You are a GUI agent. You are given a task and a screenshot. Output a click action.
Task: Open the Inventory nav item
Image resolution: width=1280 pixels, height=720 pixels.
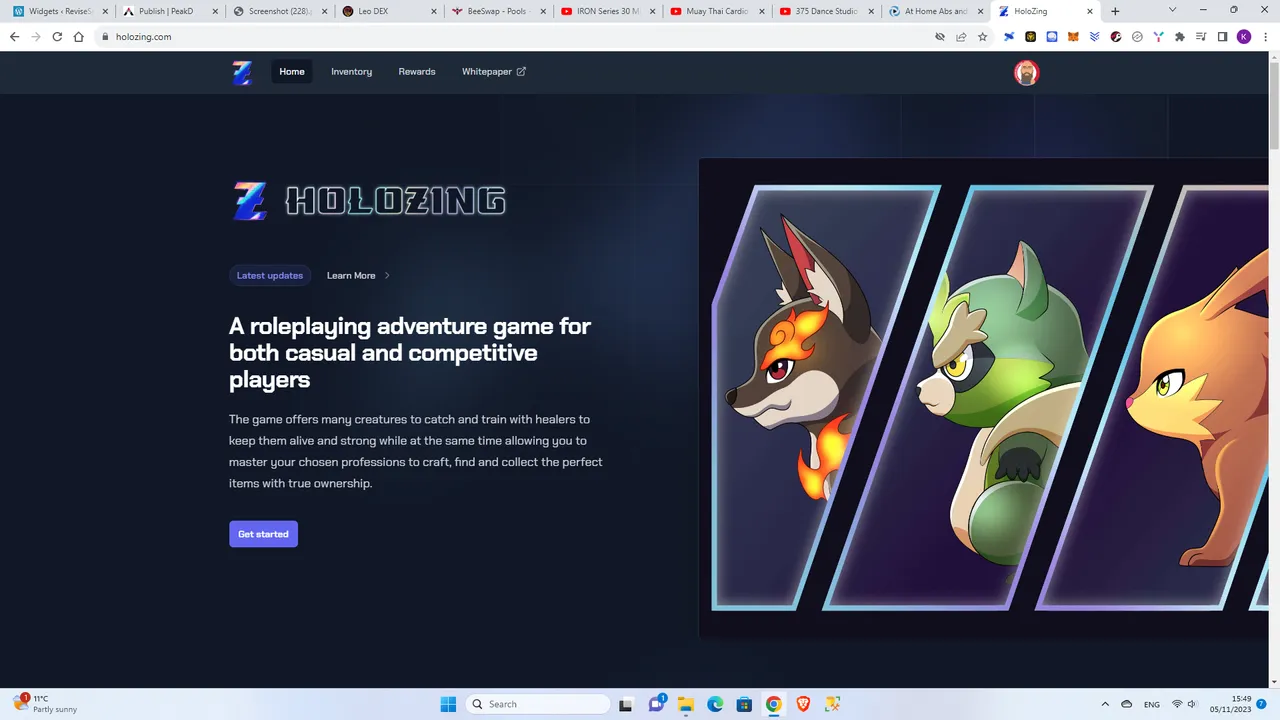[351, 72]
